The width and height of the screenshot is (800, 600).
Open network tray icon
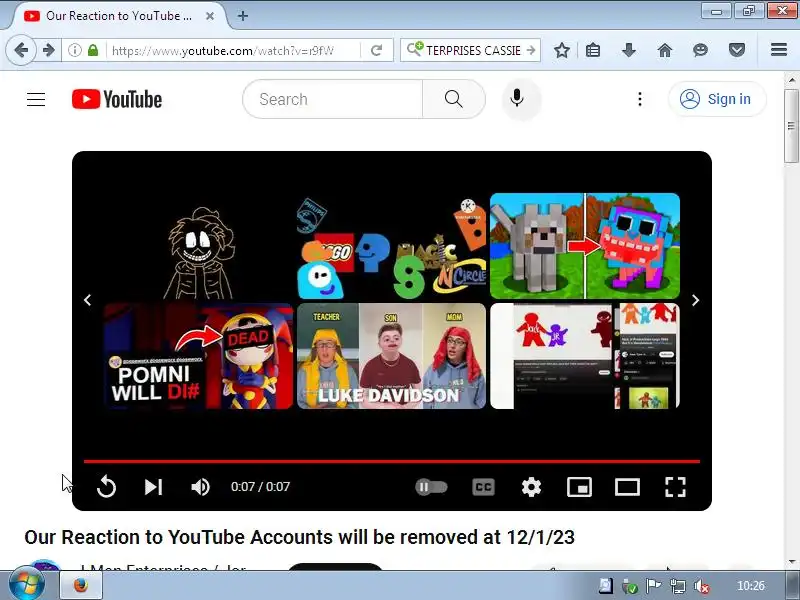click(678, 586)
